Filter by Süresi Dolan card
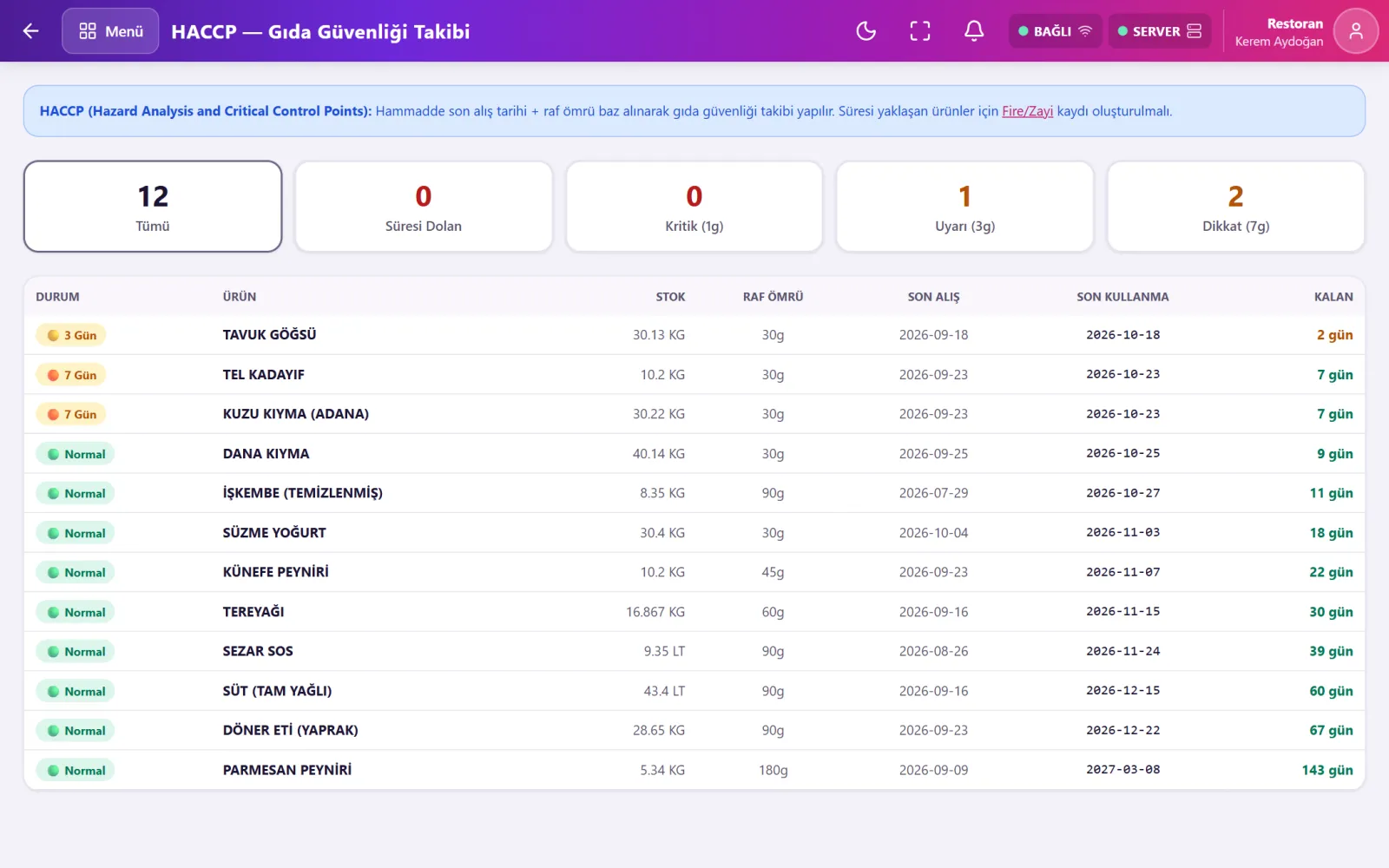Screen dimensions: 1389x868 424,207
